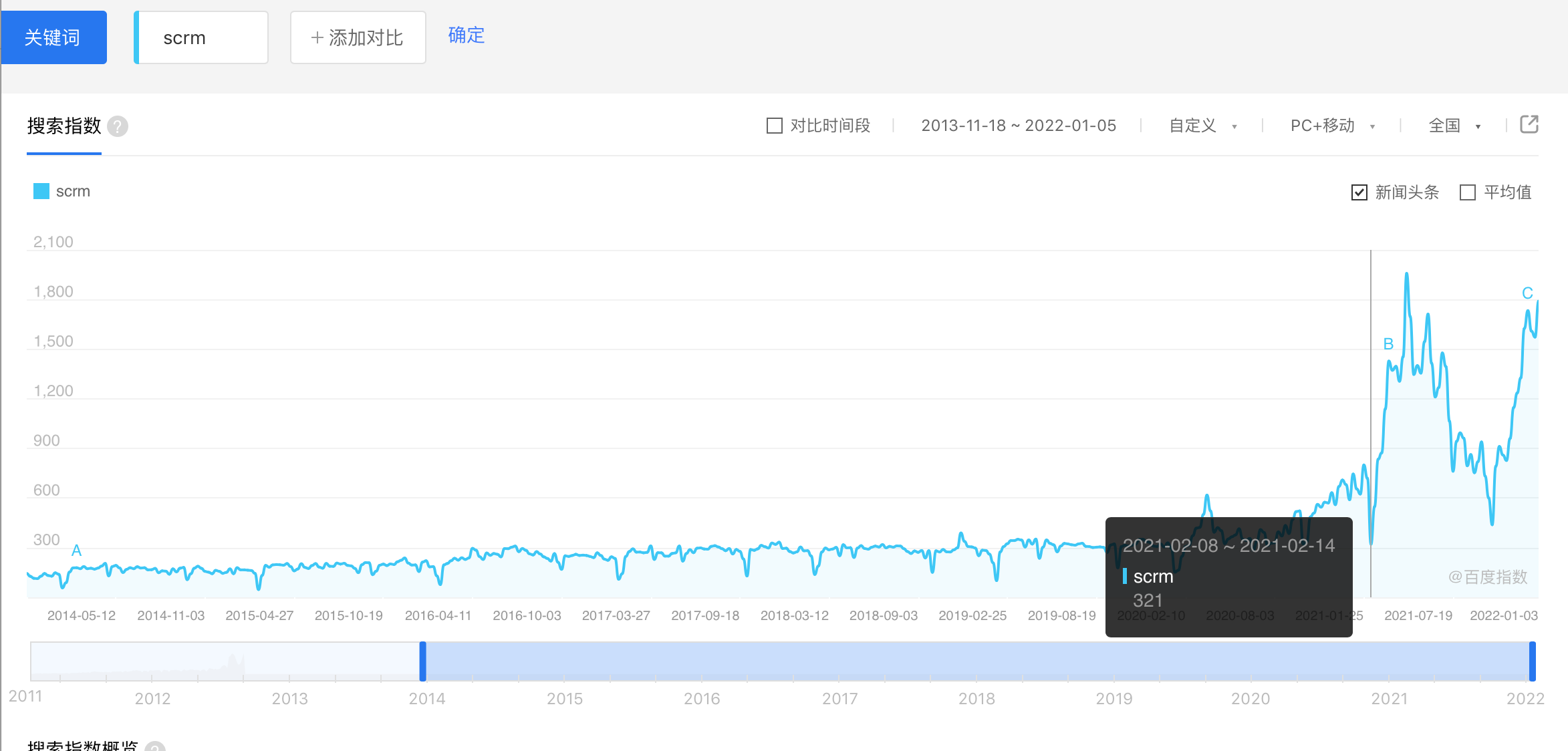Image resolution: width=1568 pixels, height=751 pixels.
Task: Click the help icon beside 搜索指数
Action: pyautogui.click(x=118, y=126)
